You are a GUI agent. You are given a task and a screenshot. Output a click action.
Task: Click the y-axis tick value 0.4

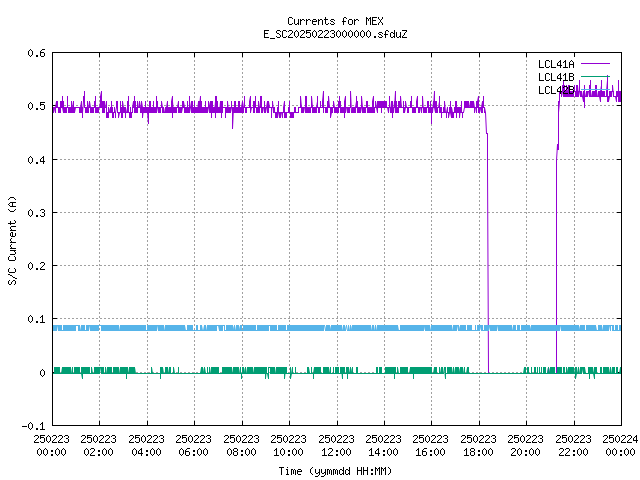(x=36, y=160)
